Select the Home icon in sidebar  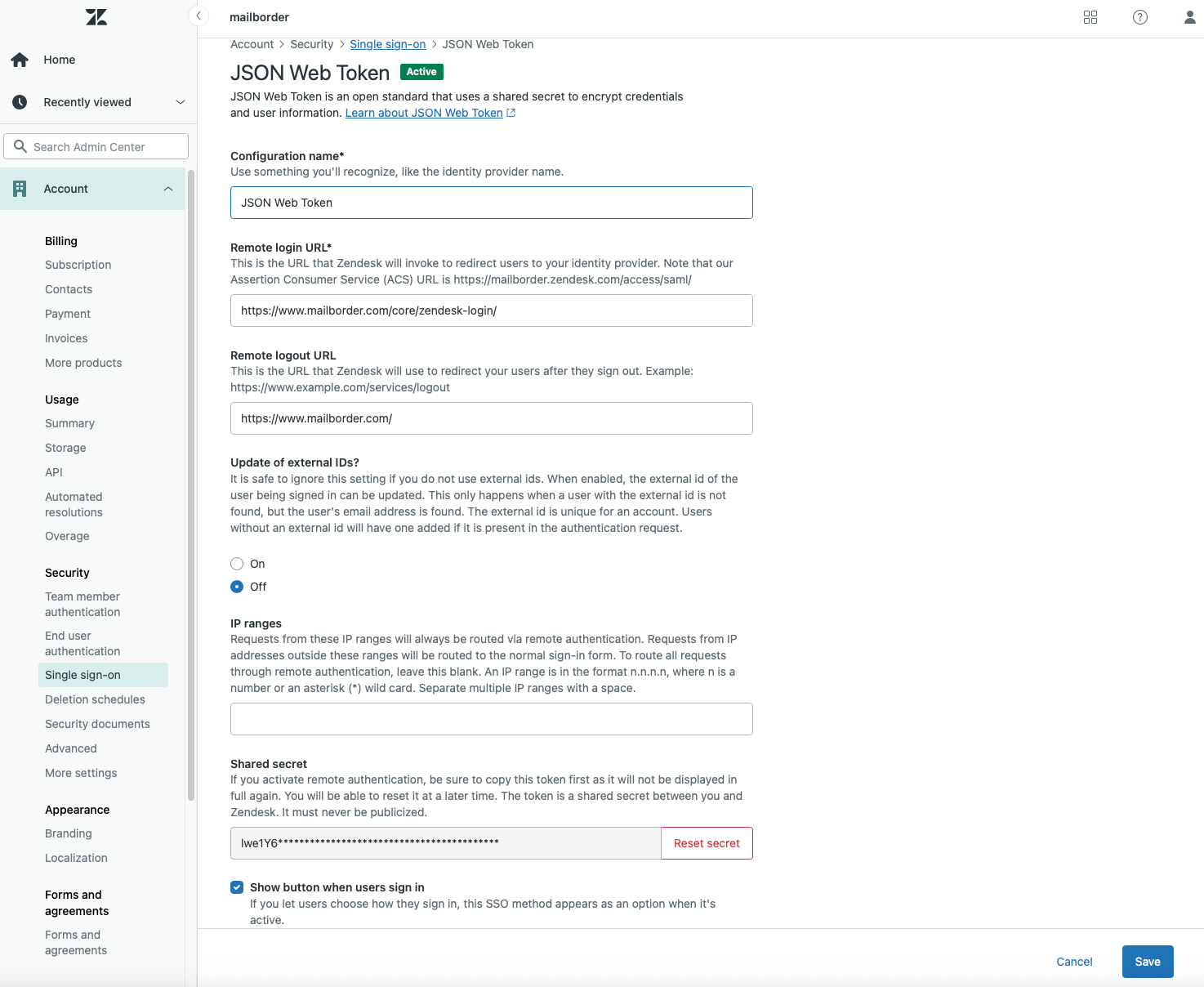tap(20, 59)
